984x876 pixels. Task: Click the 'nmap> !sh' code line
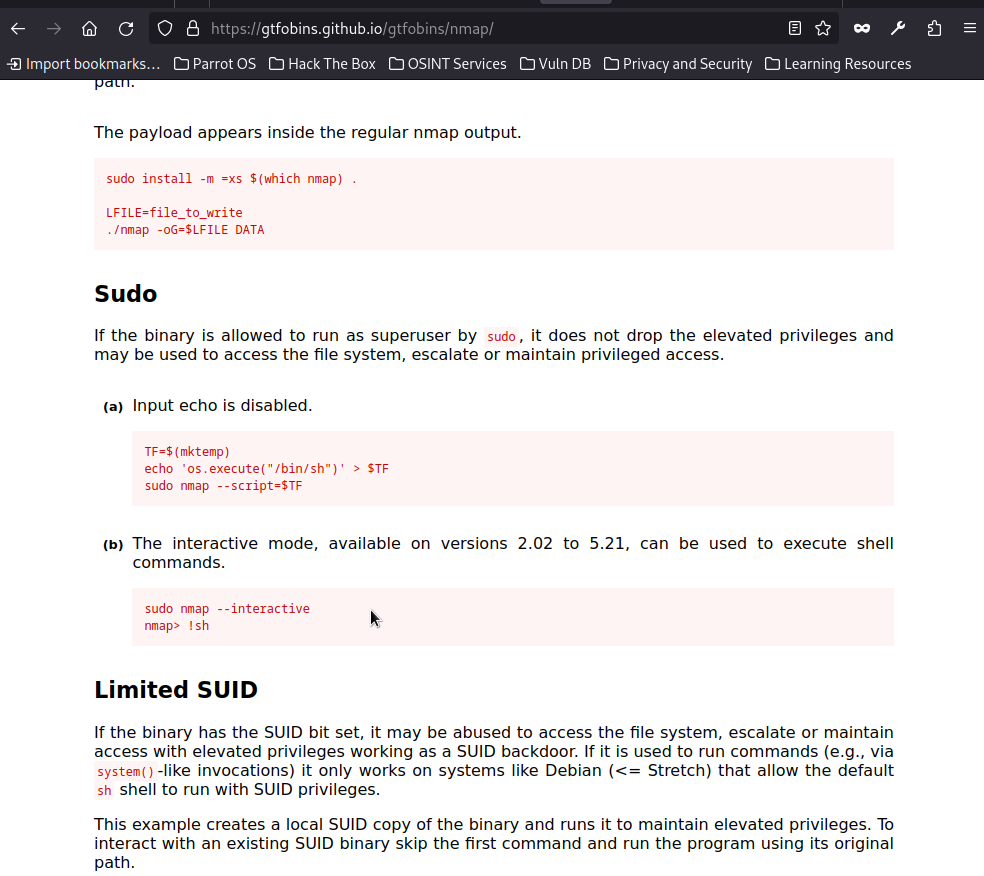tap(177, 626)
